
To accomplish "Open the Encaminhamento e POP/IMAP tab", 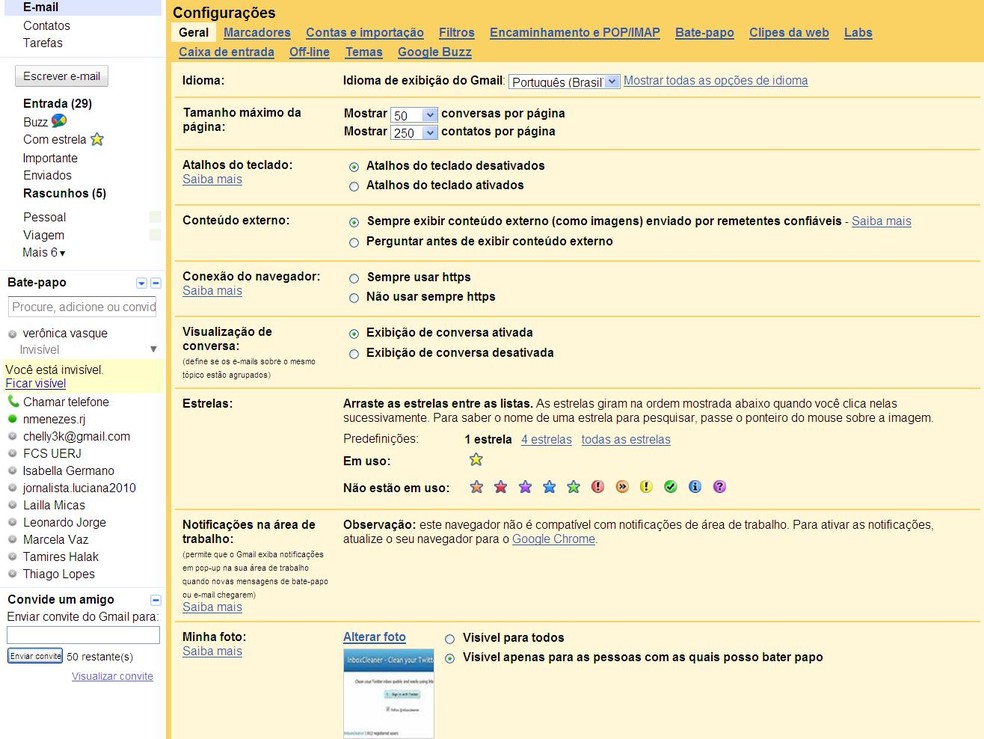I will (574, 32).
